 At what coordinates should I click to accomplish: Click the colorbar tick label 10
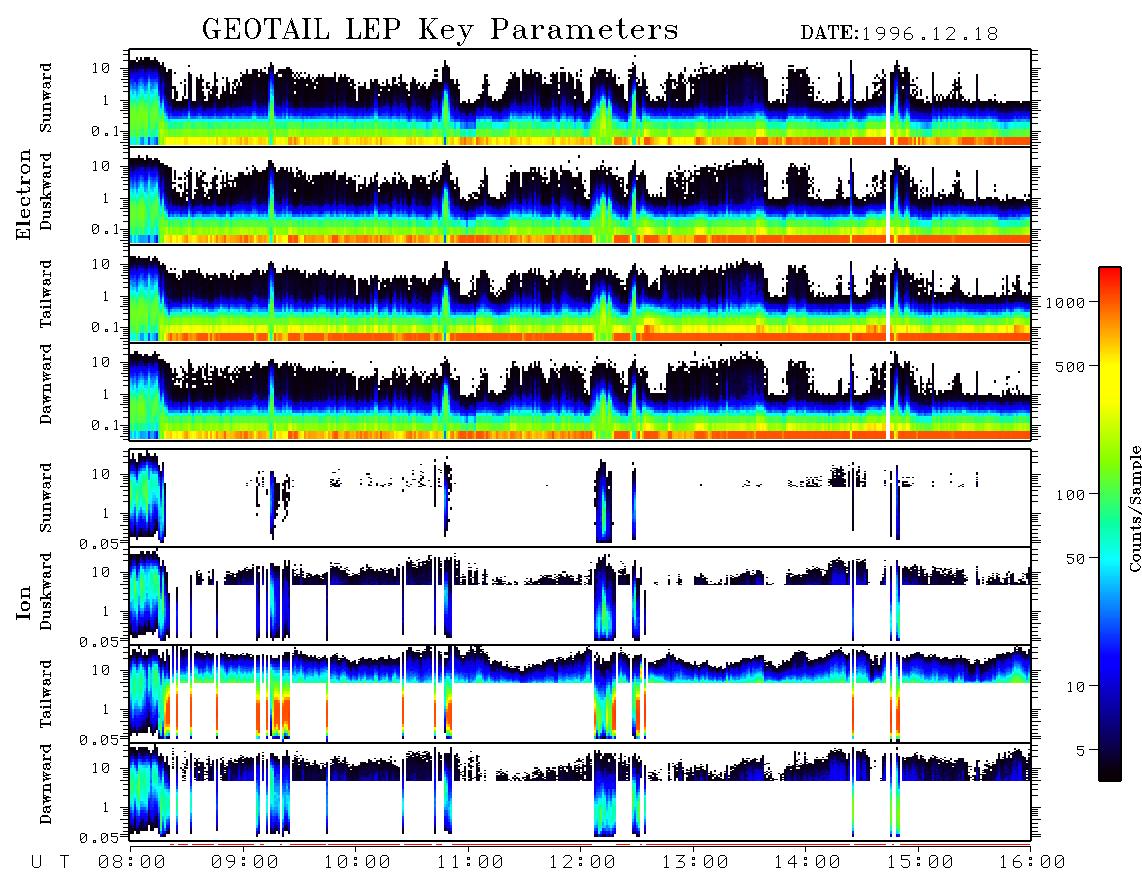[x=1076, y=687]
